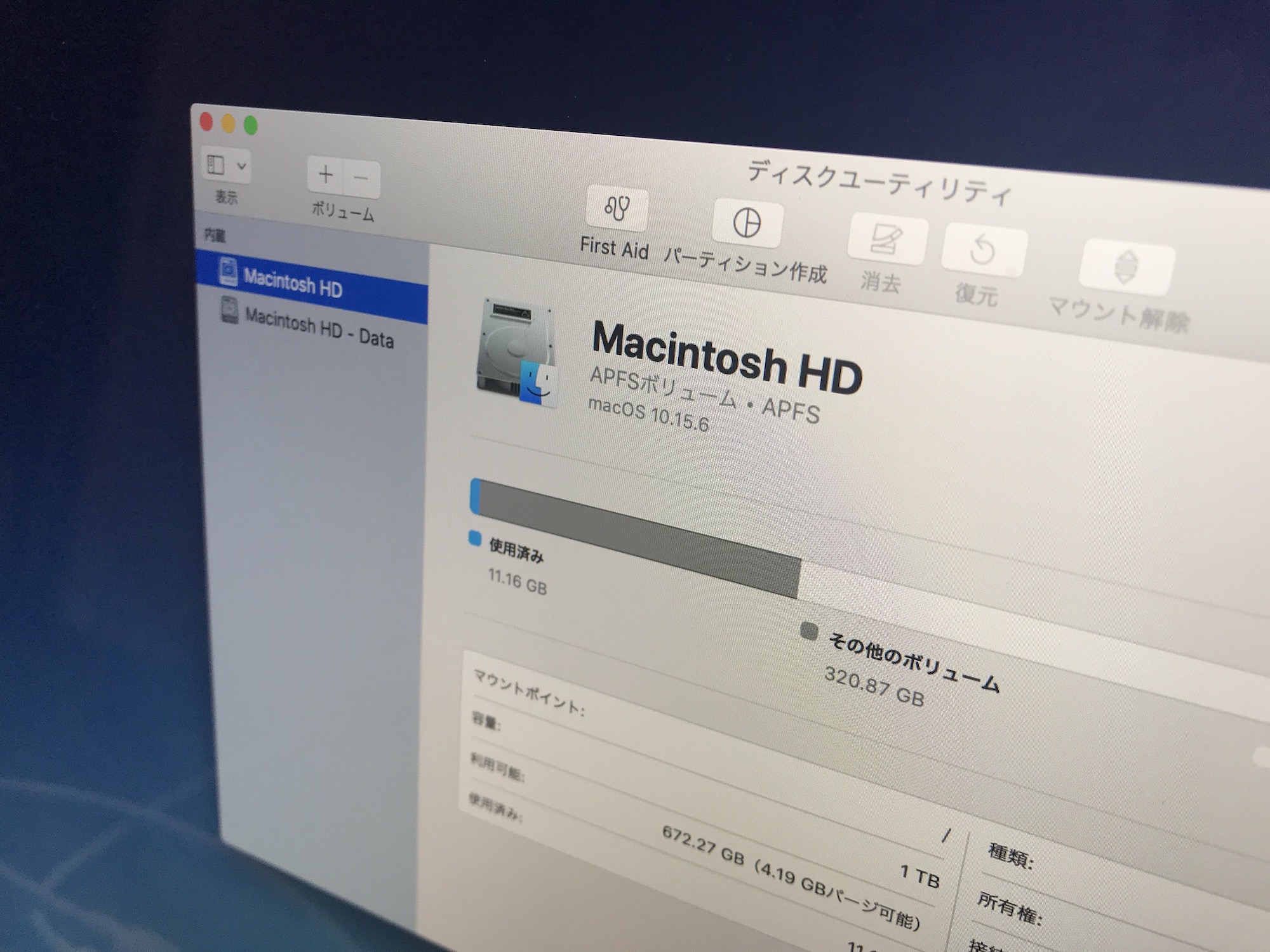The width and height of the screenshot is (1270, 952).
Task: Add a volume with plus button
Action: point(326,174)
